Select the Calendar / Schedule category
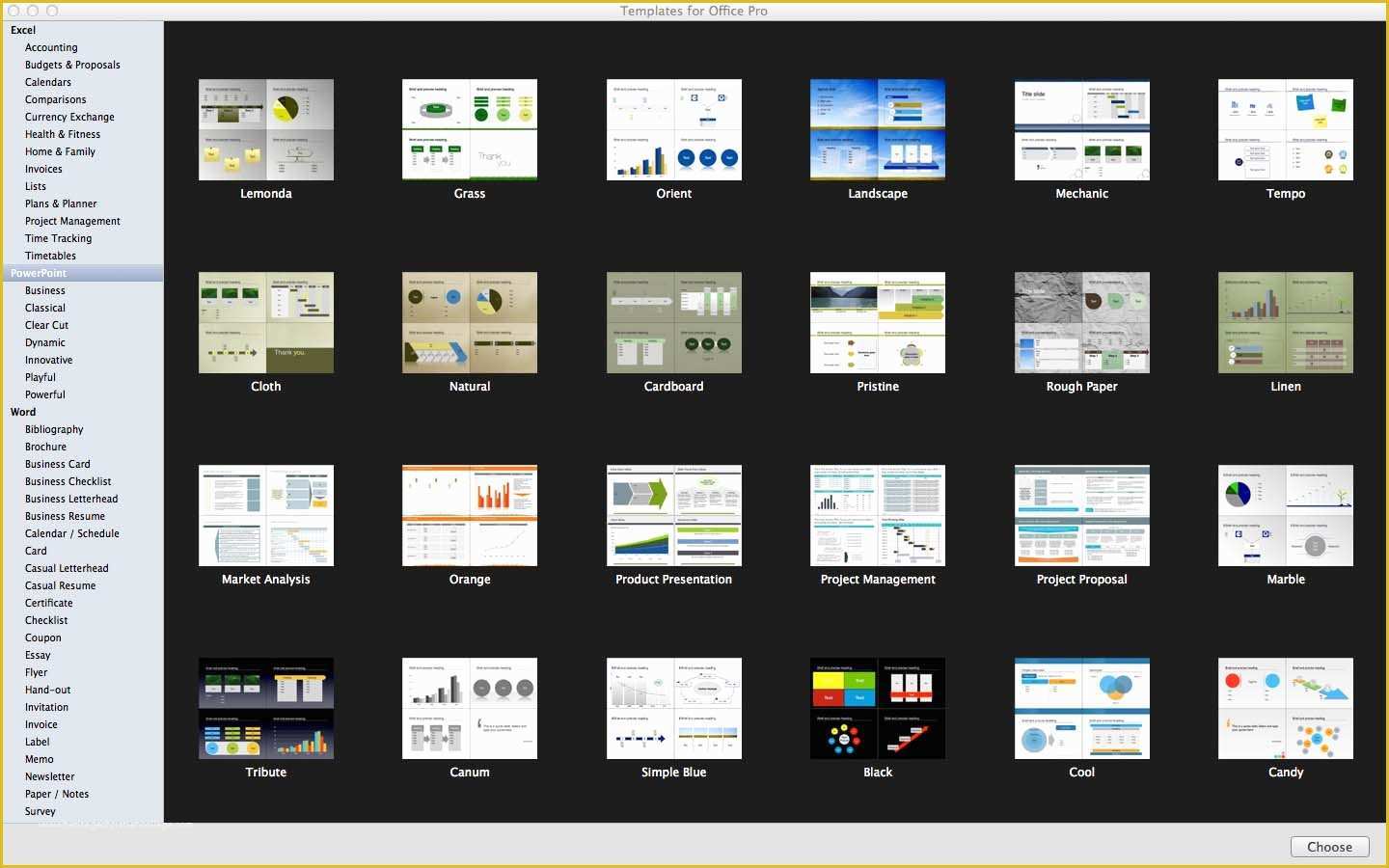The image size is (1389, 868). click(x=72, y=533)
